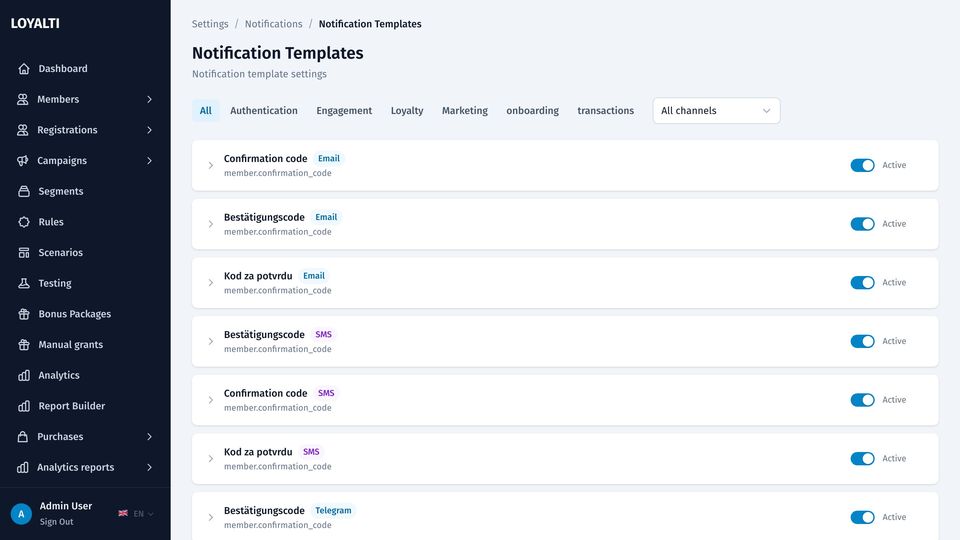
Task: Expand the Analytics reports submenu chevron
Action: [x=149, y=467]
